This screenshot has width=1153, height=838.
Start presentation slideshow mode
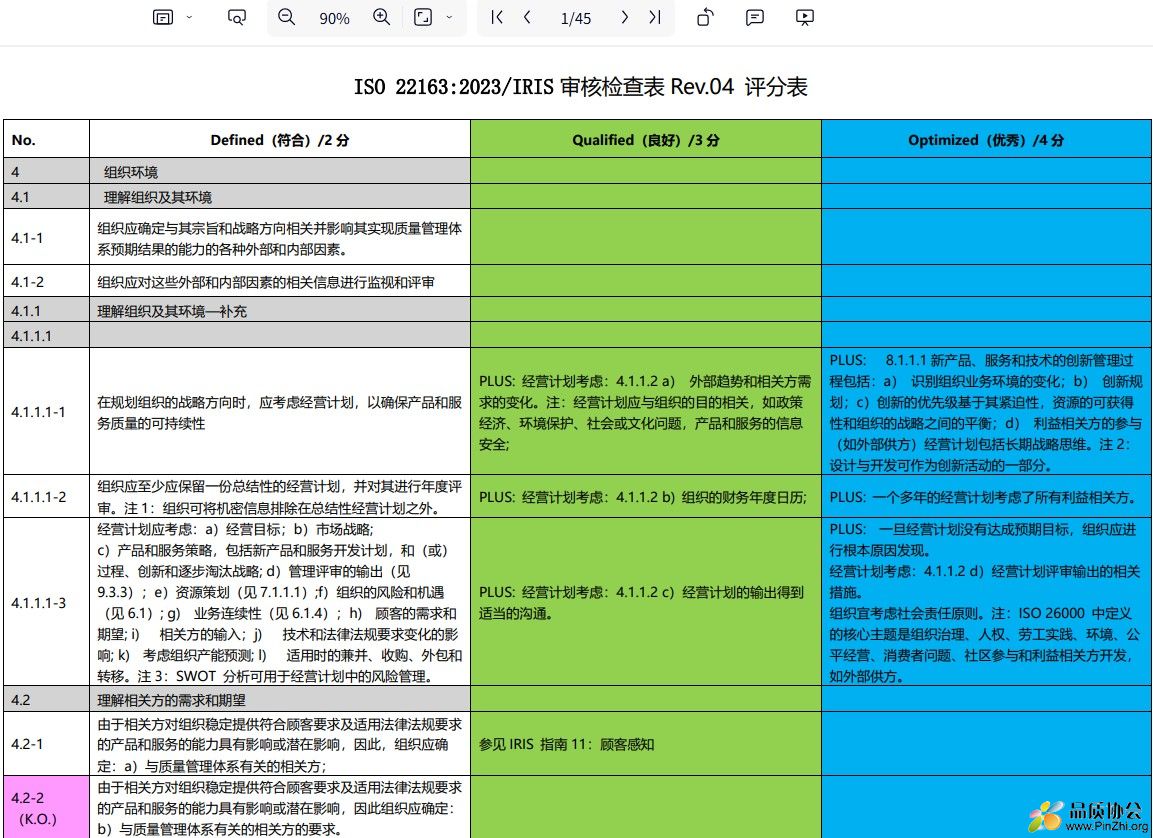[x=804, y=17]
